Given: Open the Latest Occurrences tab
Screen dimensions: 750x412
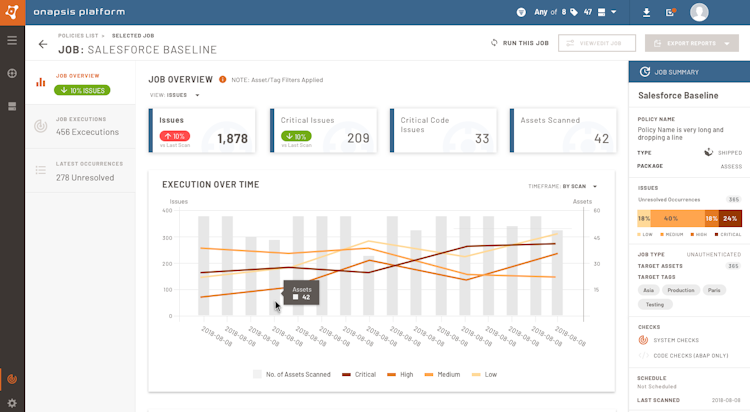Looking at the screenshot, I should tap(80, 171).
